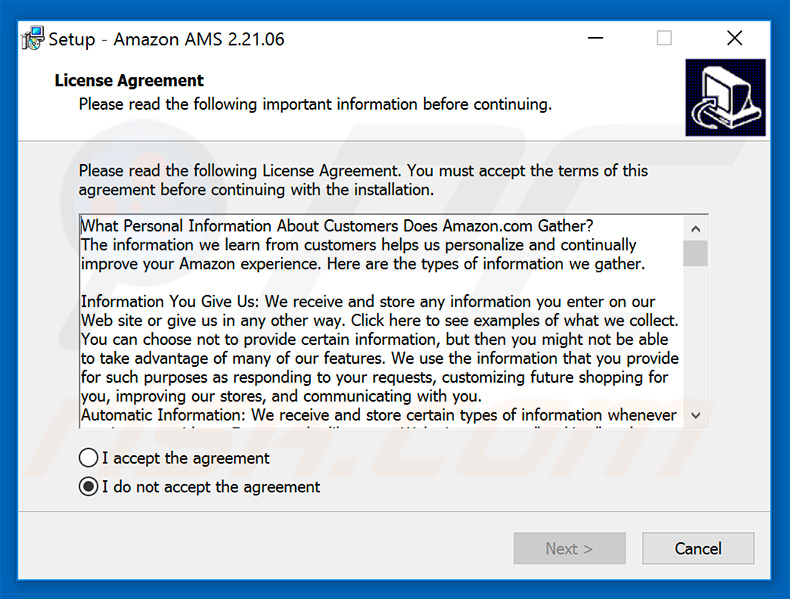
Task: Click the scrollbar track below the thumb
Action: (x=696, y=335)
